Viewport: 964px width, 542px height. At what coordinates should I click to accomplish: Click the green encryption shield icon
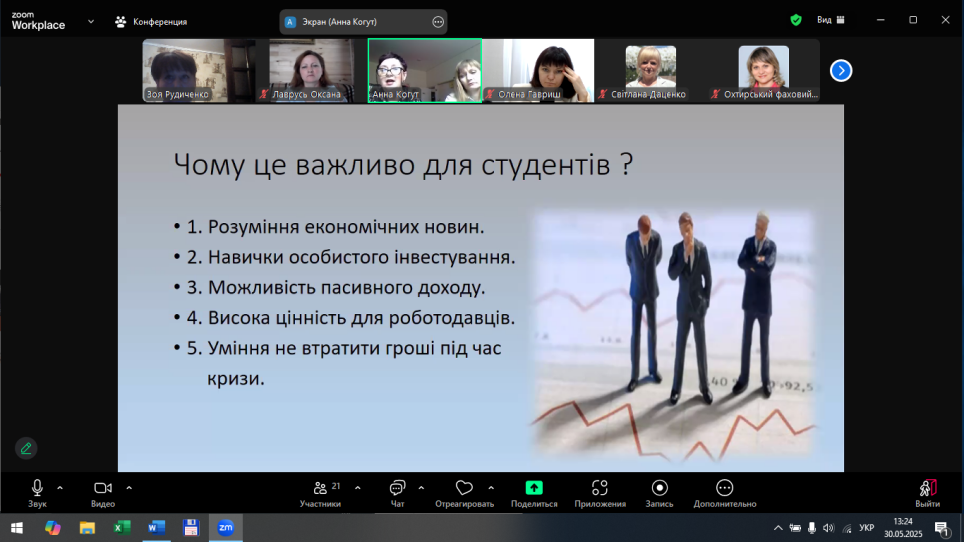(x=796, y=20)
